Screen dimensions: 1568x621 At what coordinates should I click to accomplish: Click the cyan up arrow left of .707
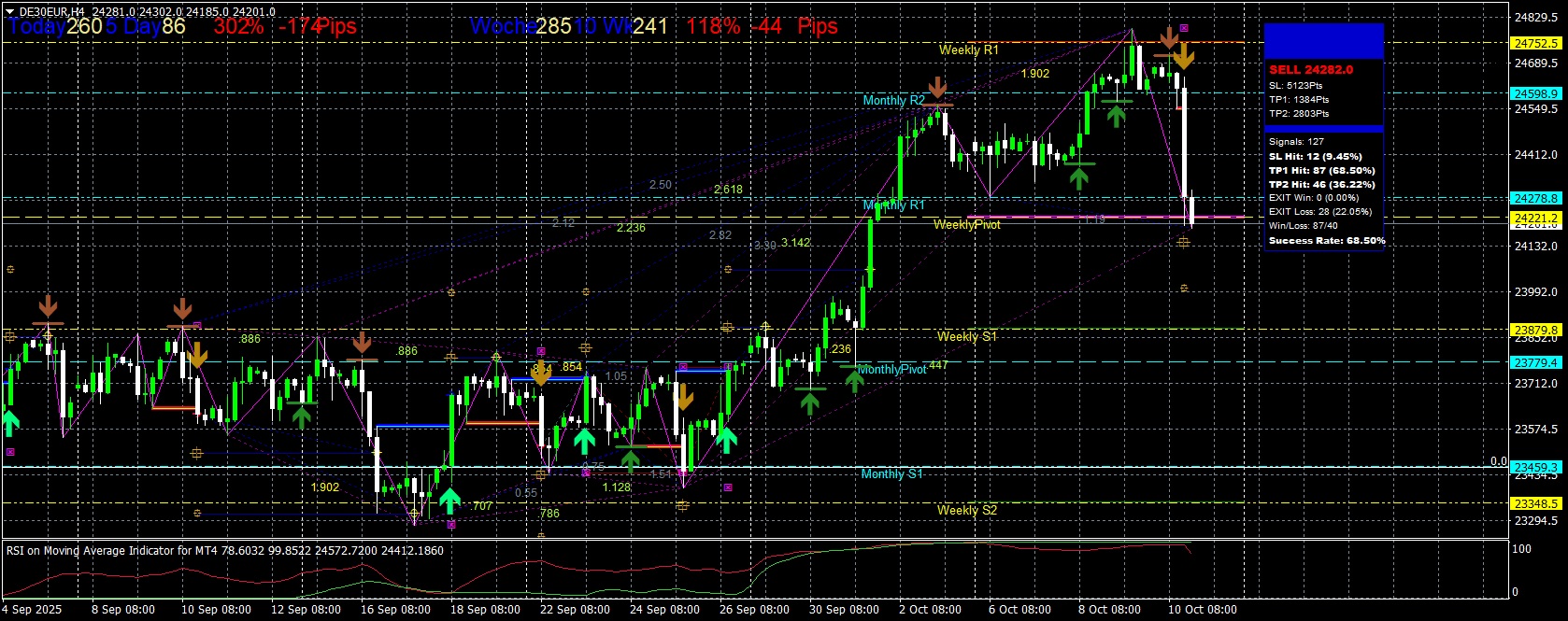[449, 501]
